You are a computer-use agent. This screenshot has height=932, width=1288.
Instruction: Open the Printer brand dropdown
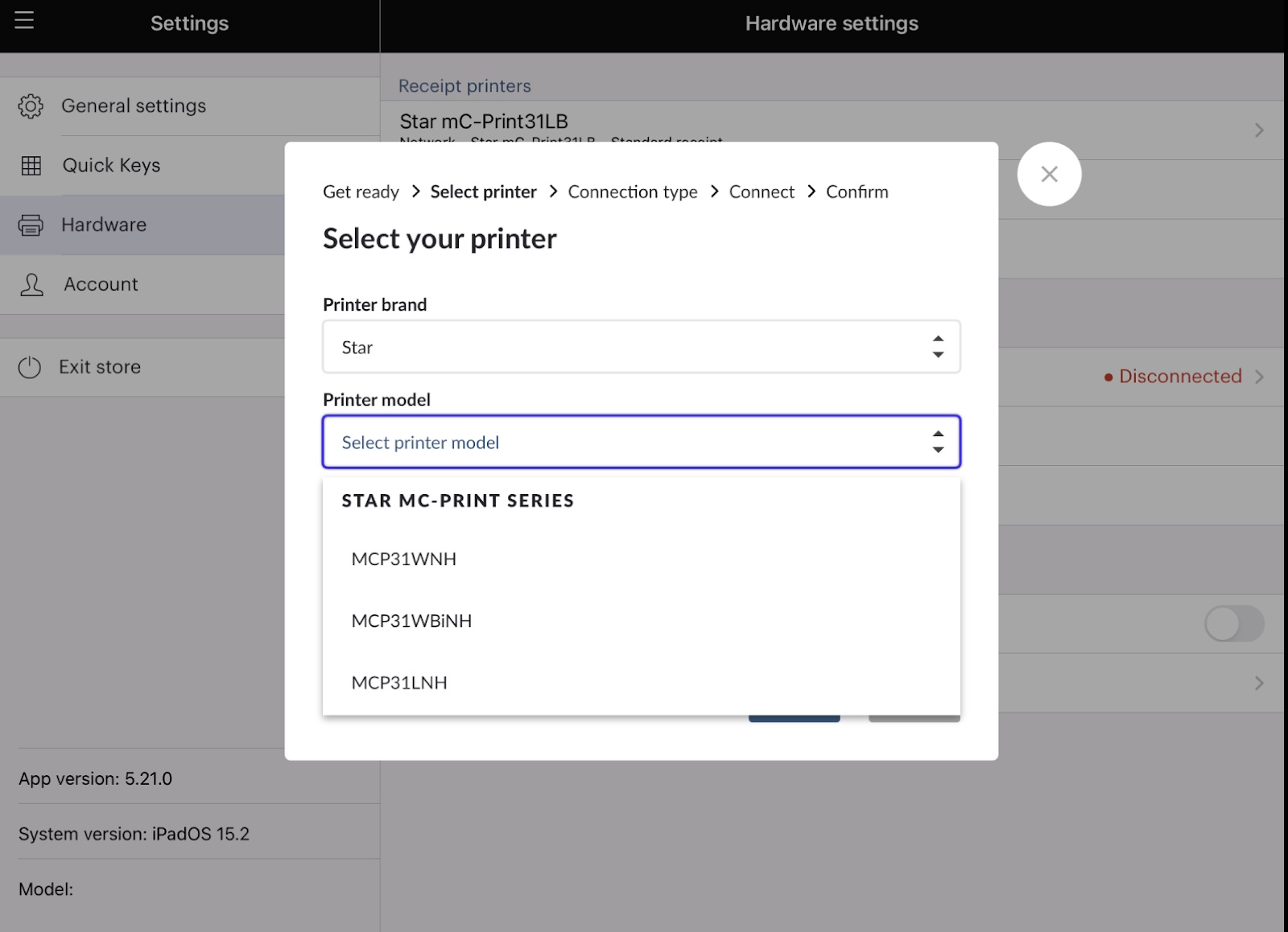(641, 347)
